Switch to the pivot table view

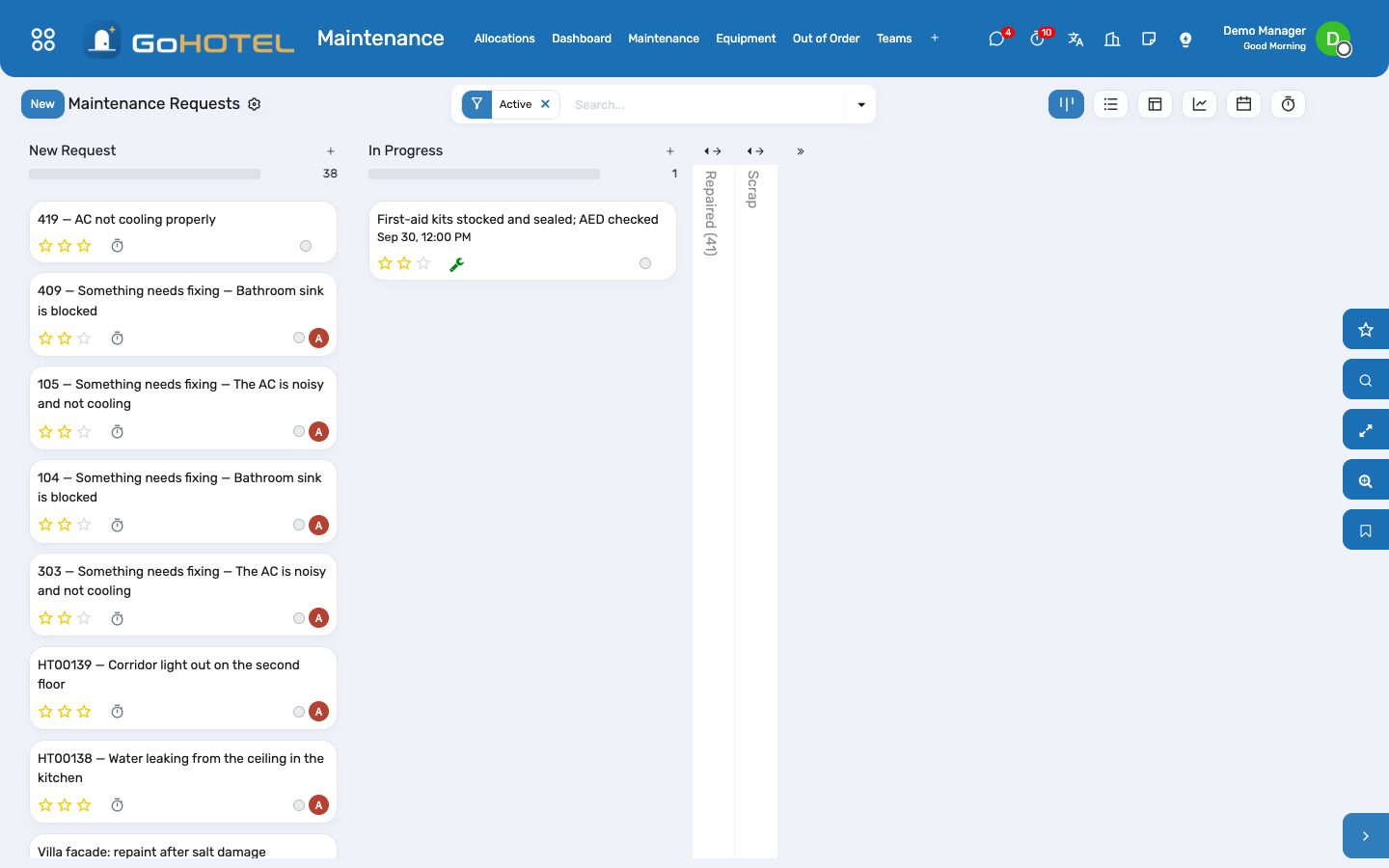[1155, 104]
